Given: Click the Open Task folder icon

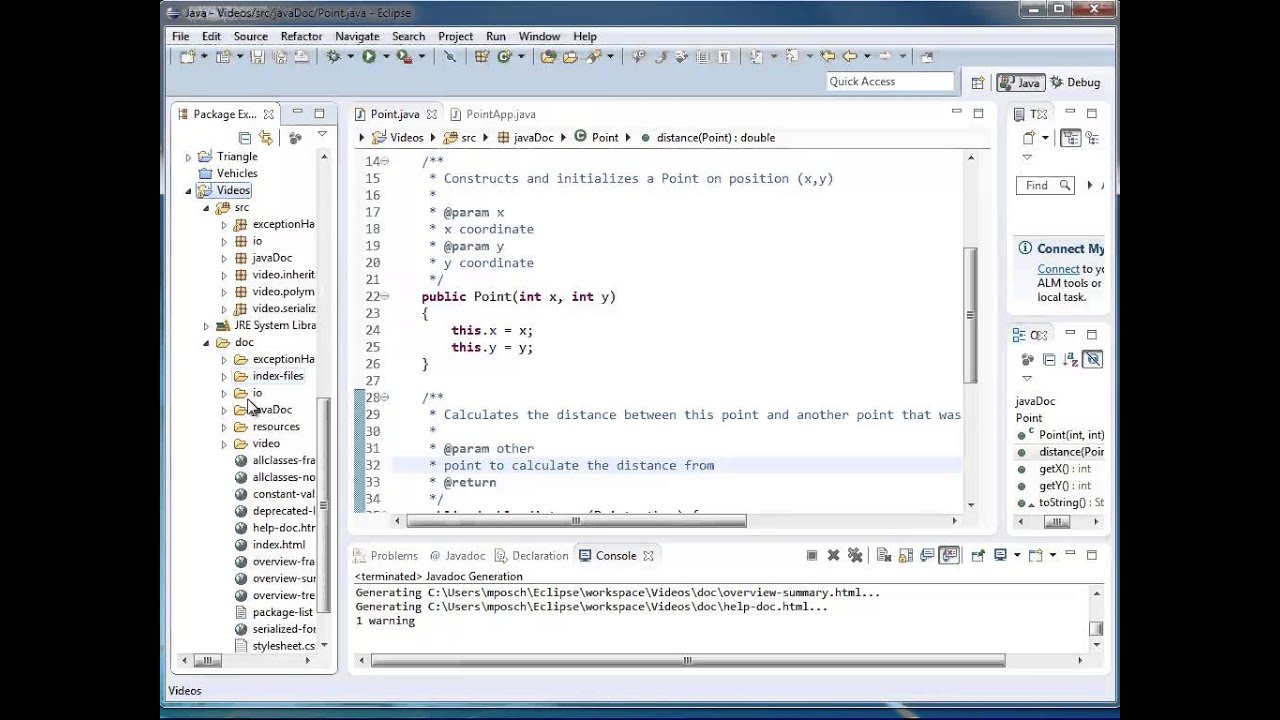Looking at the screenshot, I should 570,57.
